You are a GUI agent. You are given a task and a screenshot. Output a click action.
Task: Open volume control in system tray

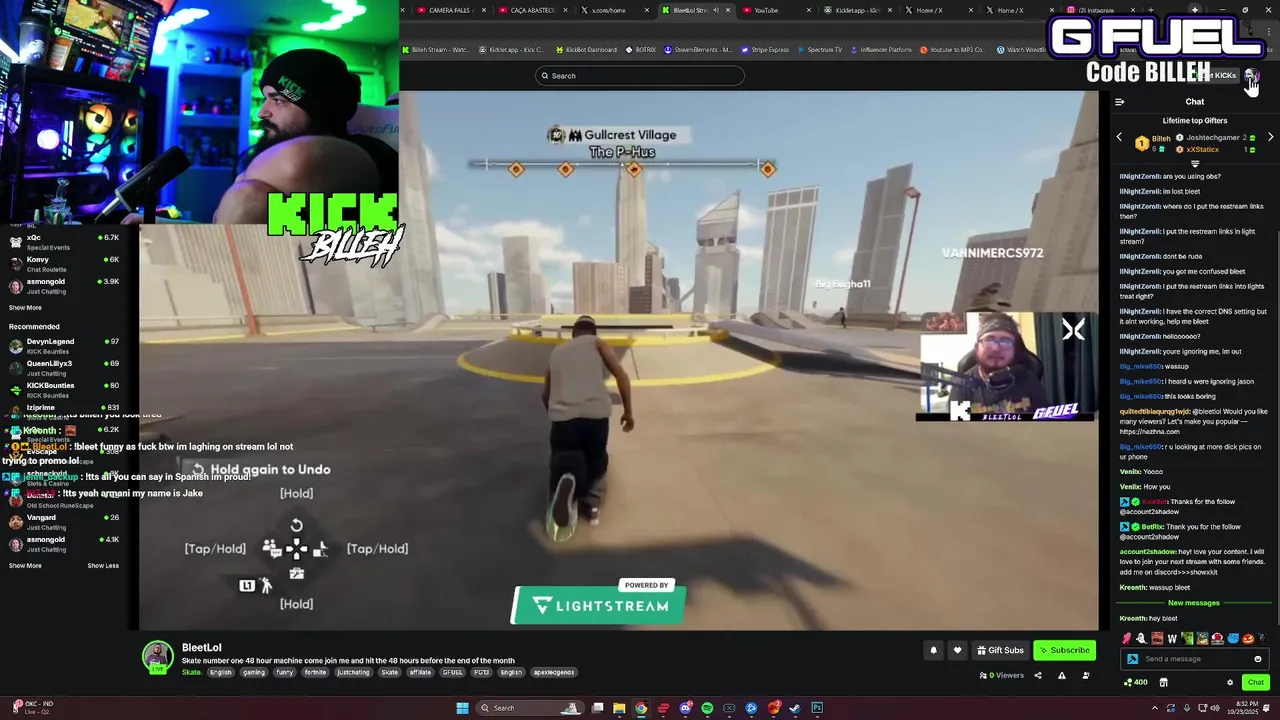pos(1215,708)
